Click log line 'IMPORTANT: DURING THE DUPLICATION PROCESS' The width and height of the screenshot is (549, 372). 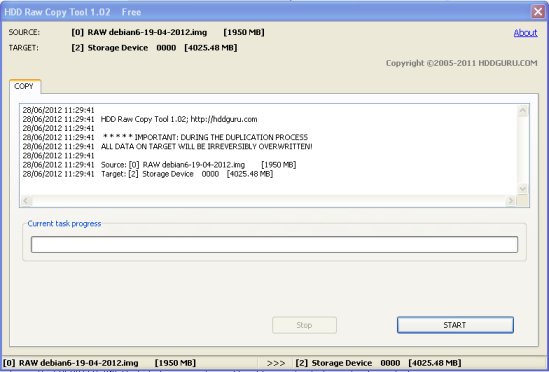[221, 137]
